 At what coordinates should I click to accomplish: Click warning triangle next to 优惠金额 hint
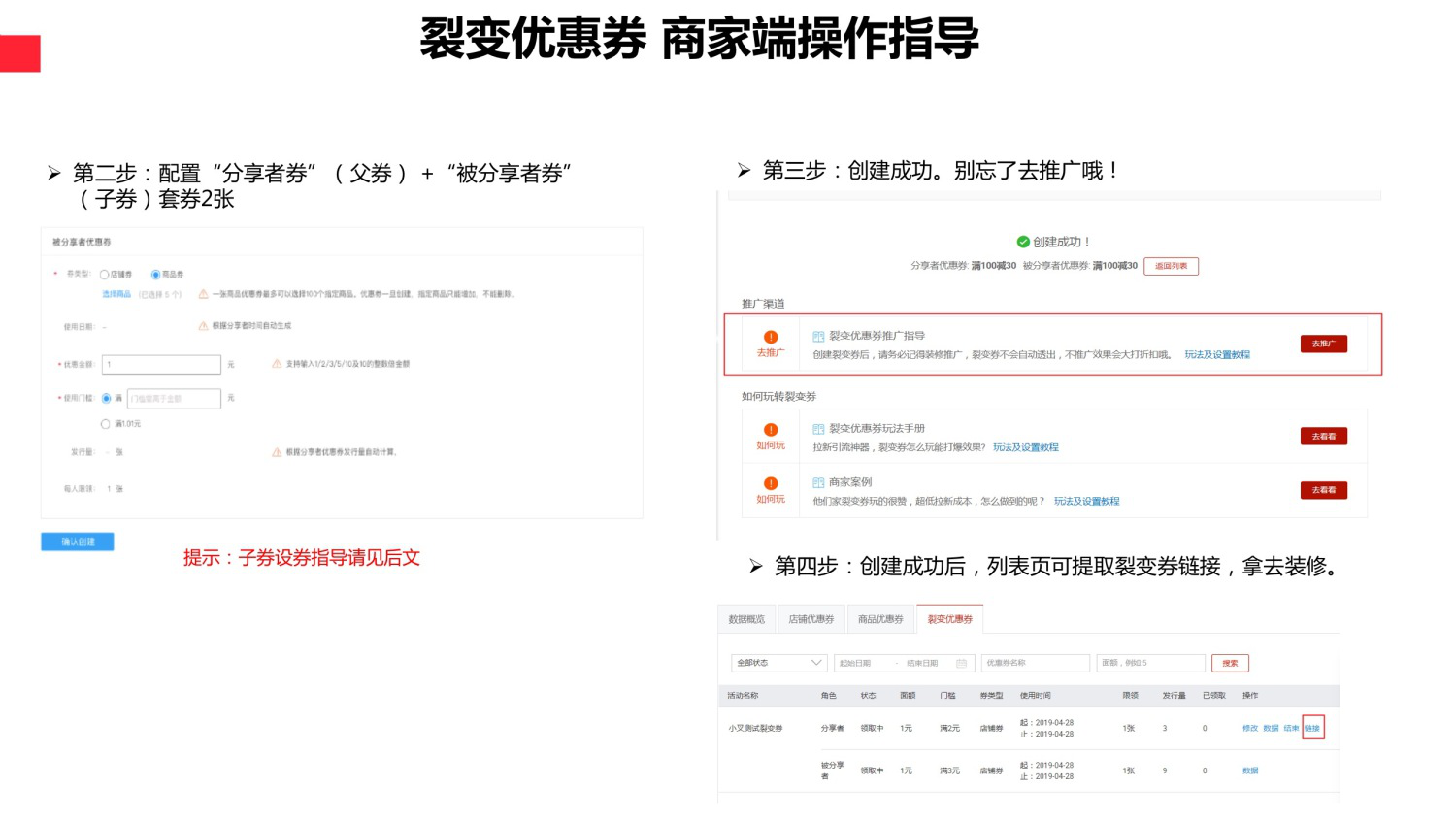pyautogui.click(x=277, y=364)
